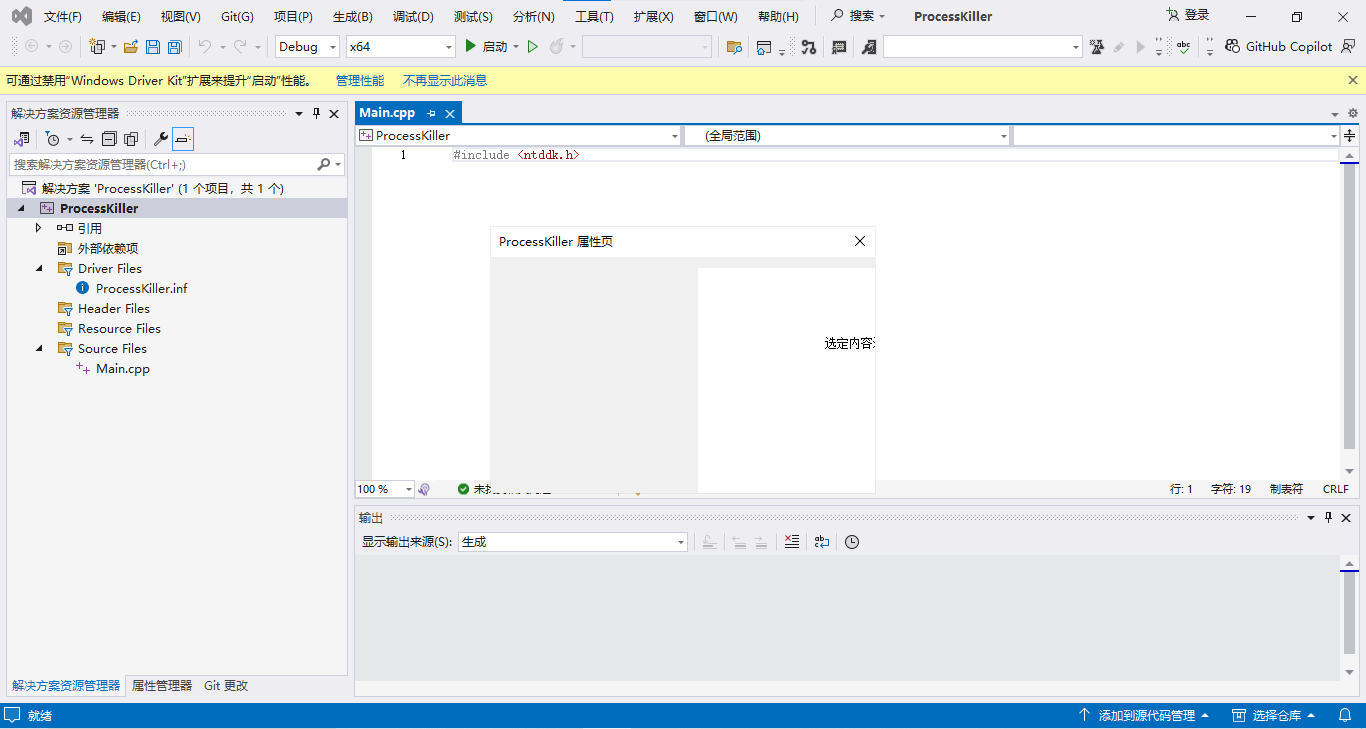Switch to the 属性管理器 tab
This screenshot has width=1366, height=729.
pyautogui.click(x=162, y=686)
